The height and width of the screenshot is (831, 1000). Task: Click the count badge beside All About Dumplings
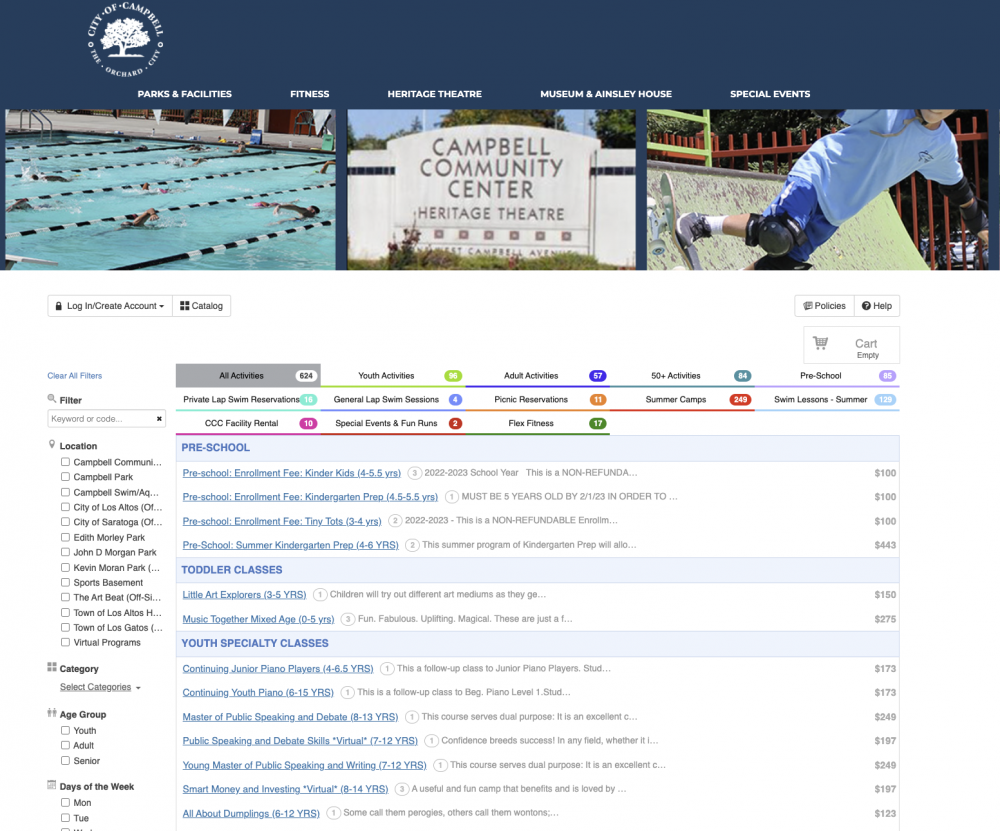click(334, 813)
